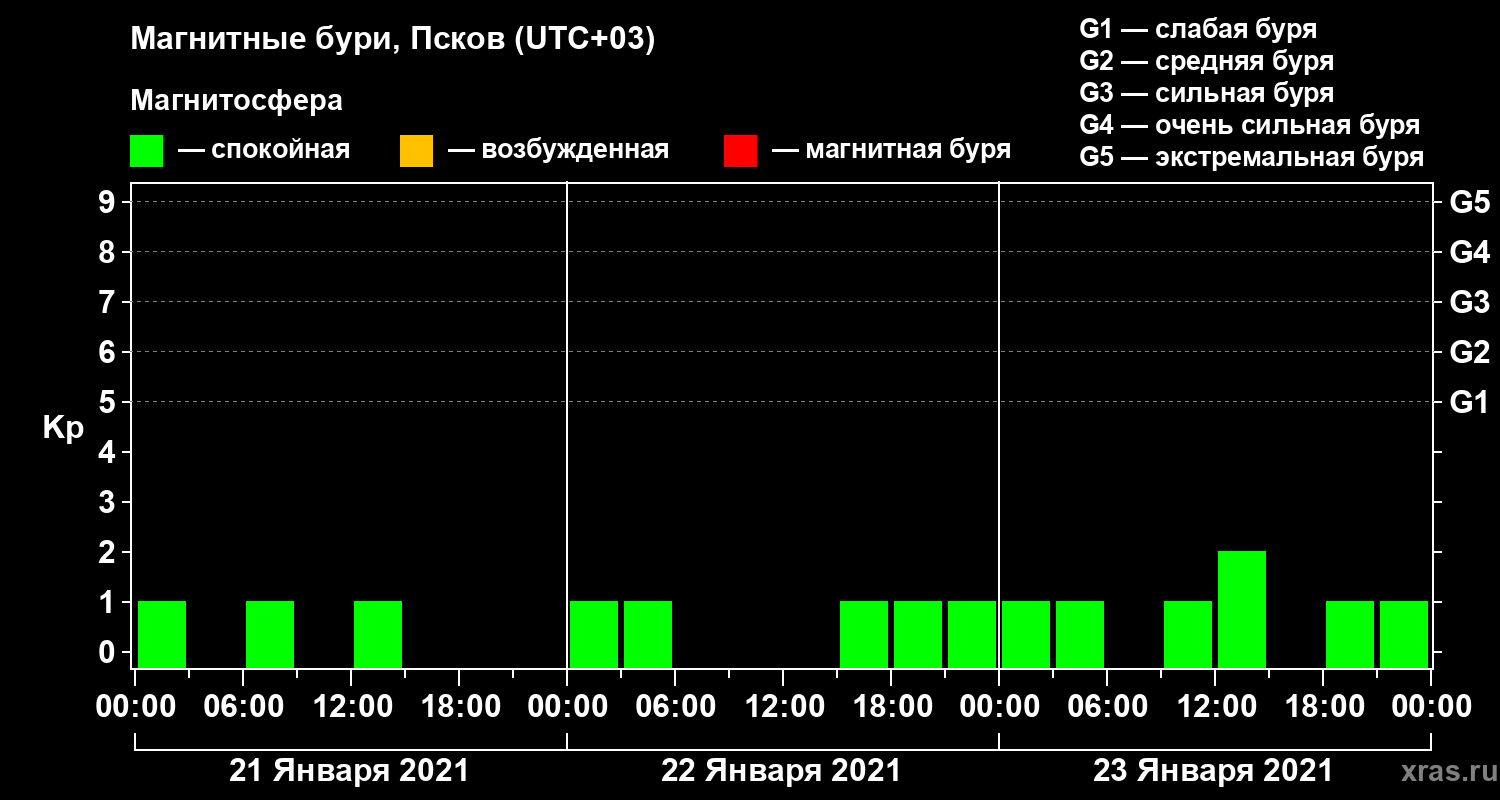Click the green 'спокойная' legend swatch
Viewport: 1500px width, 800px height.
coord(146,151)
